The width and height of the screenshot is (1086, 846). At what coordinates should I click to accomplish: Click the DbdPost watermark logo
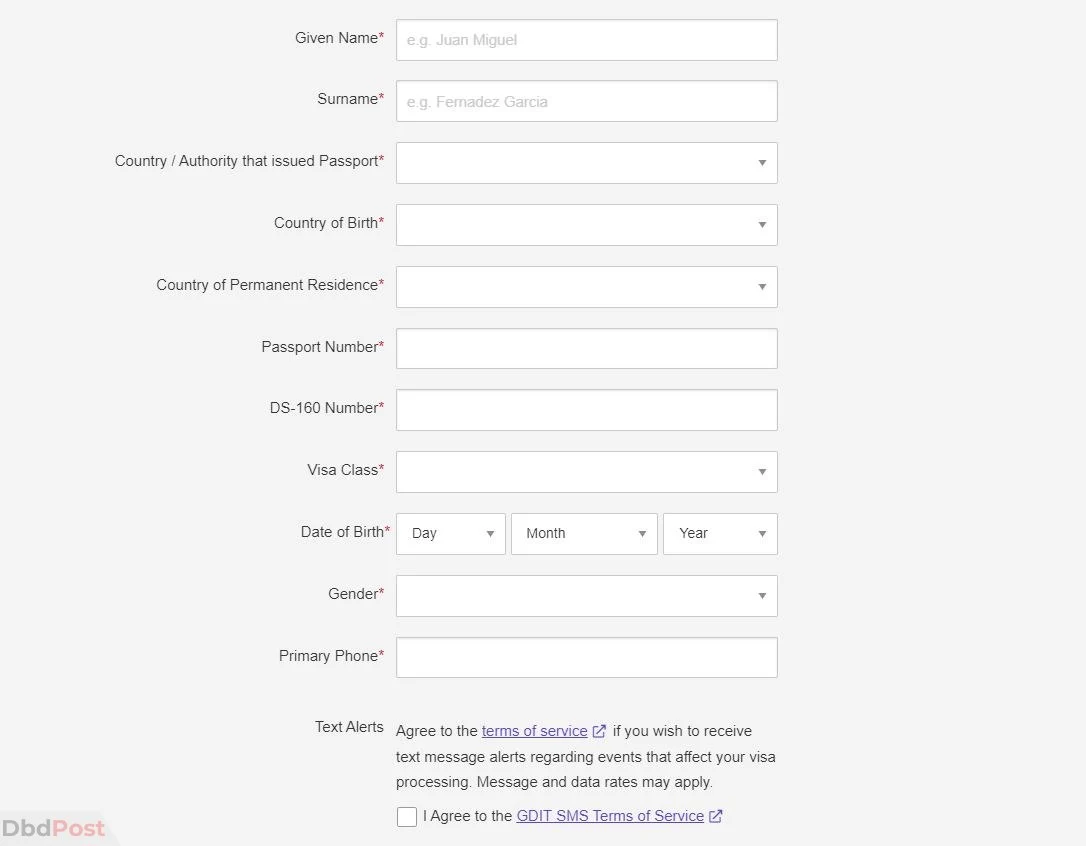point(53,828)
